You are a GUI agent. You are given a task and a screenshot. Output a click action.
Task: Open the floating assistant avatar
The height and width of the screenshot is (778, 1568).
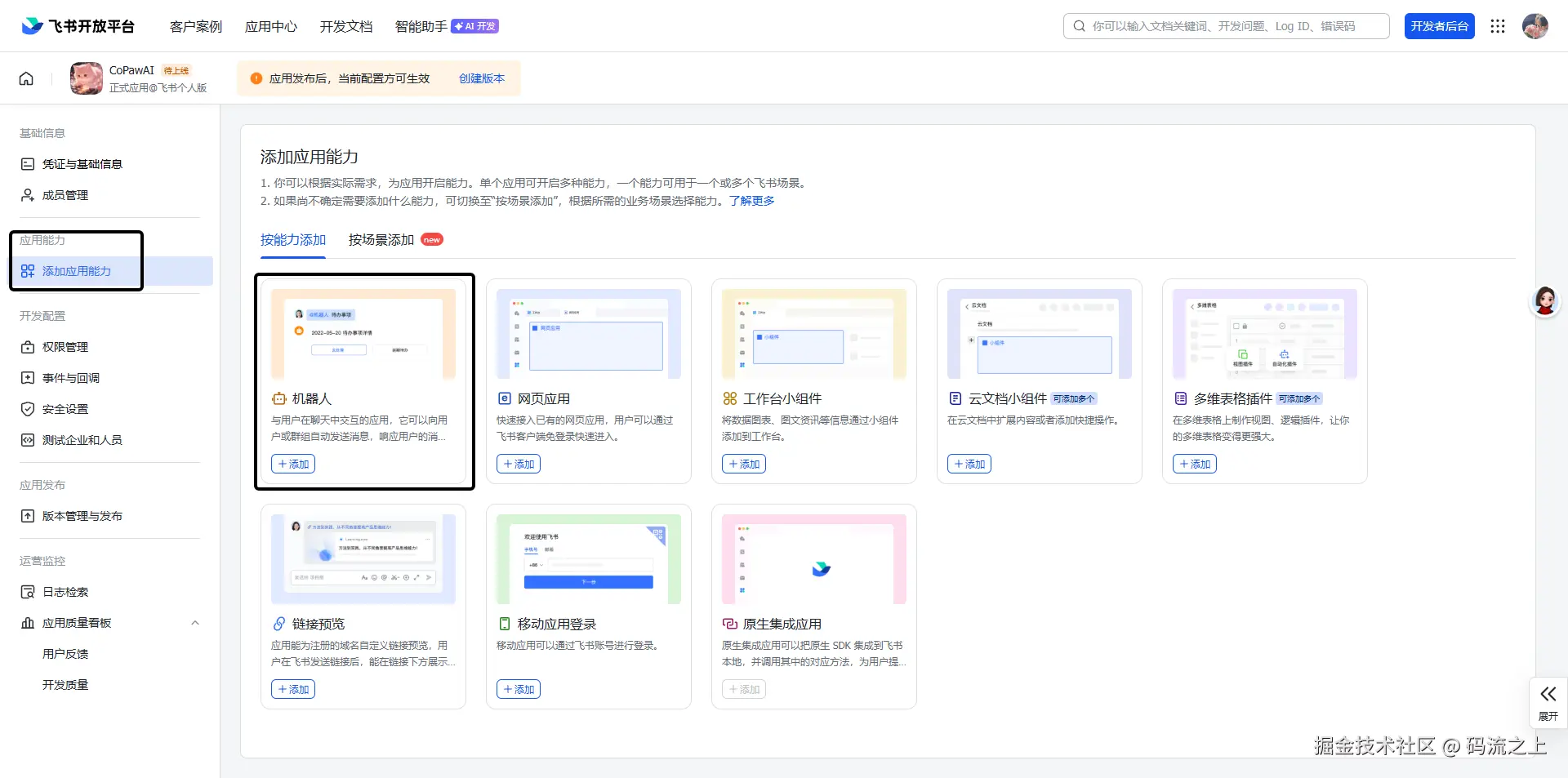(1545, 301)
